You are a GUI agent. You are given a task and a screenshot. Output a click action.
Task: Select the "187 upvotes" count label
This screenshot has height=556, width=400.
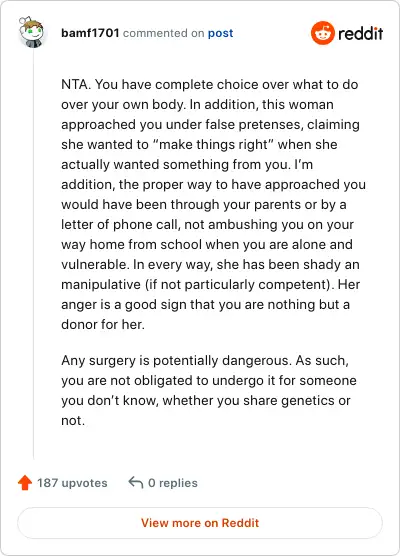click(72, 483)
